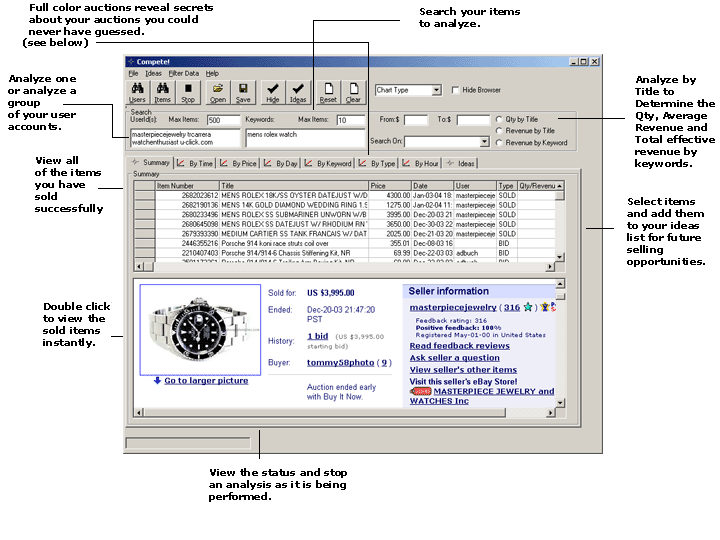Select row MENS 14K GOLD DIAMOND WEDDING RING
This screenshot has height=540, width=720.
coord(344,205)
